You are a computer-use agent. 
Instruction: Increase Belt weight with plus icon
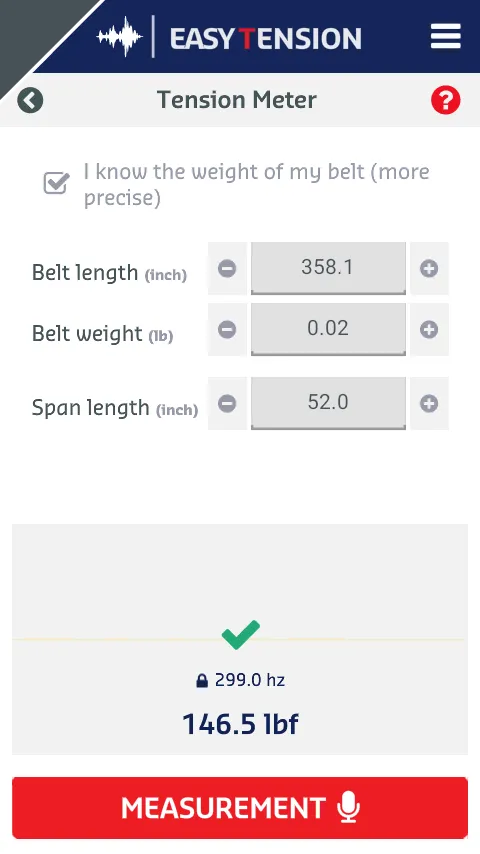coord(429,330)
